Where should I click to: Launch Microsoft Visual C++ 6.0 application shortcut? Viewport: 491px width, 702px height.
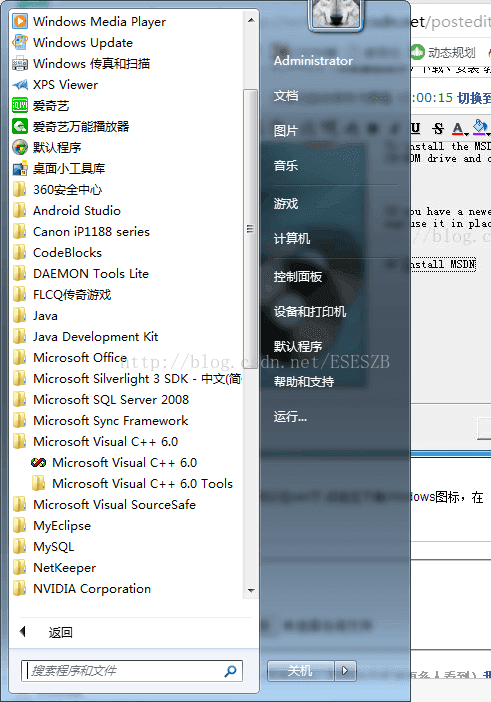tap(124, 462)
